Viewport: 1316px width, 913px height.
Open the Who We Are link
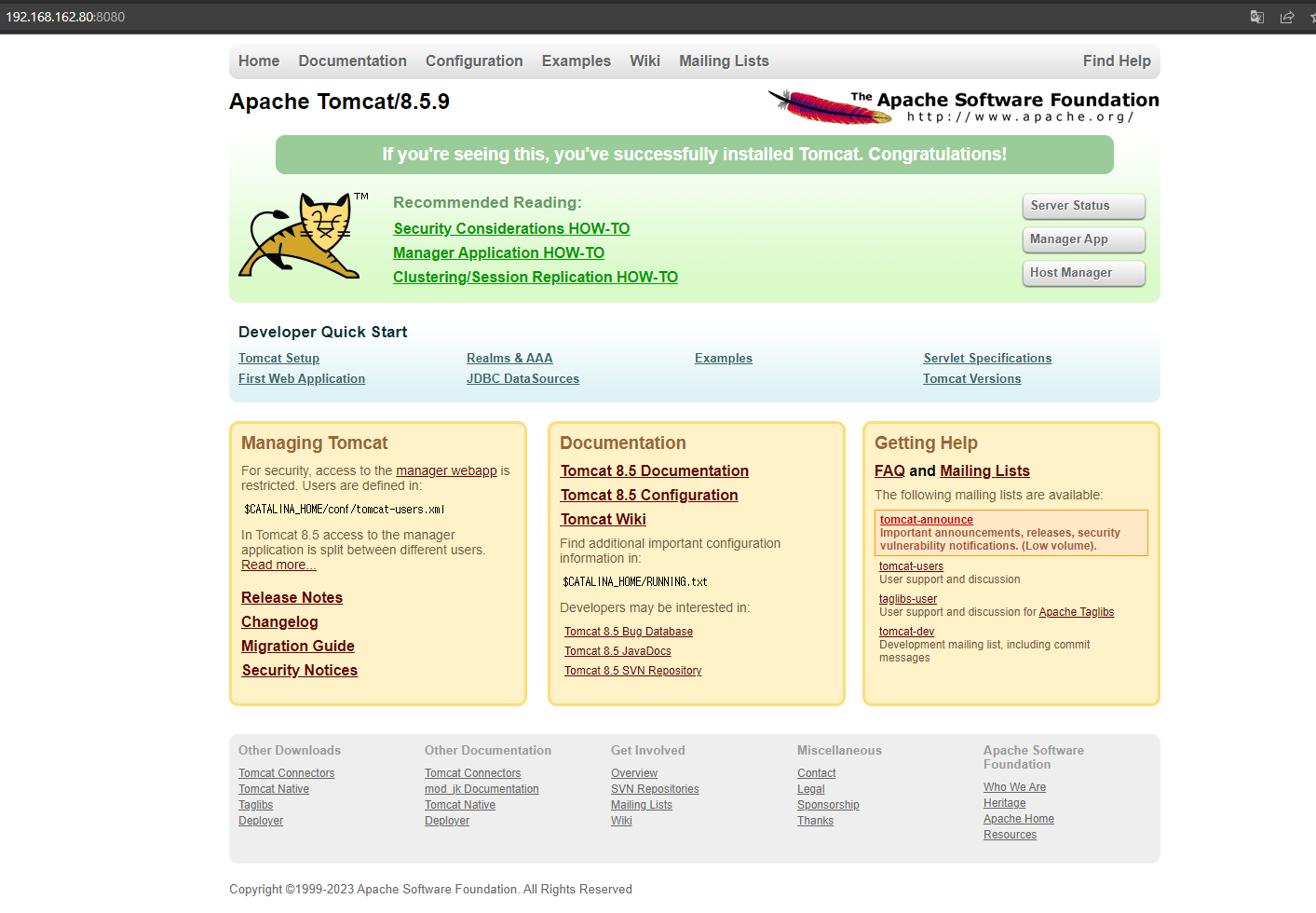tap(1014, 787)
